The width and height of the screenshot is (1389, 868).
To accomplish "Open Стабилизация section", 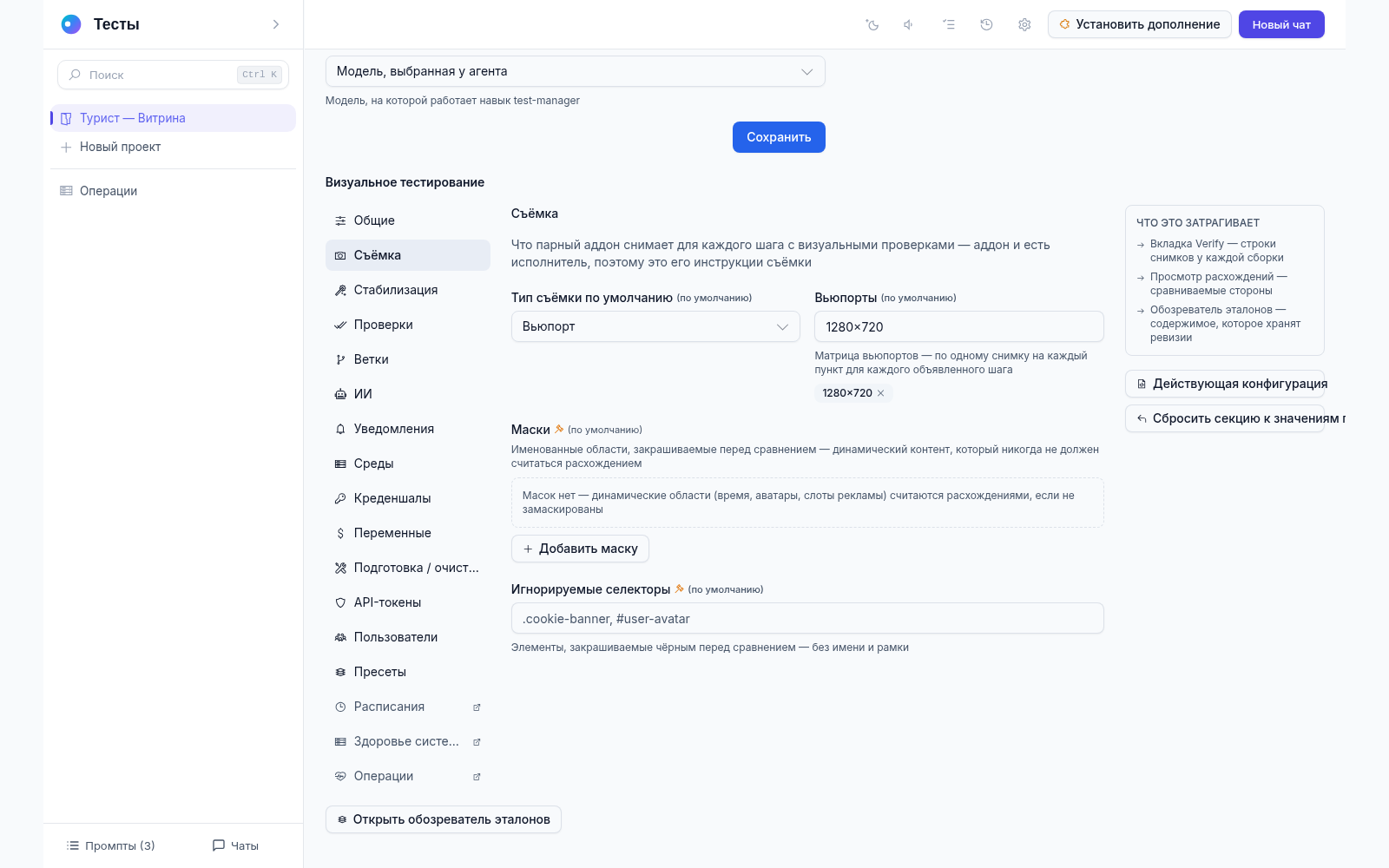I will (x=408, y=290).
